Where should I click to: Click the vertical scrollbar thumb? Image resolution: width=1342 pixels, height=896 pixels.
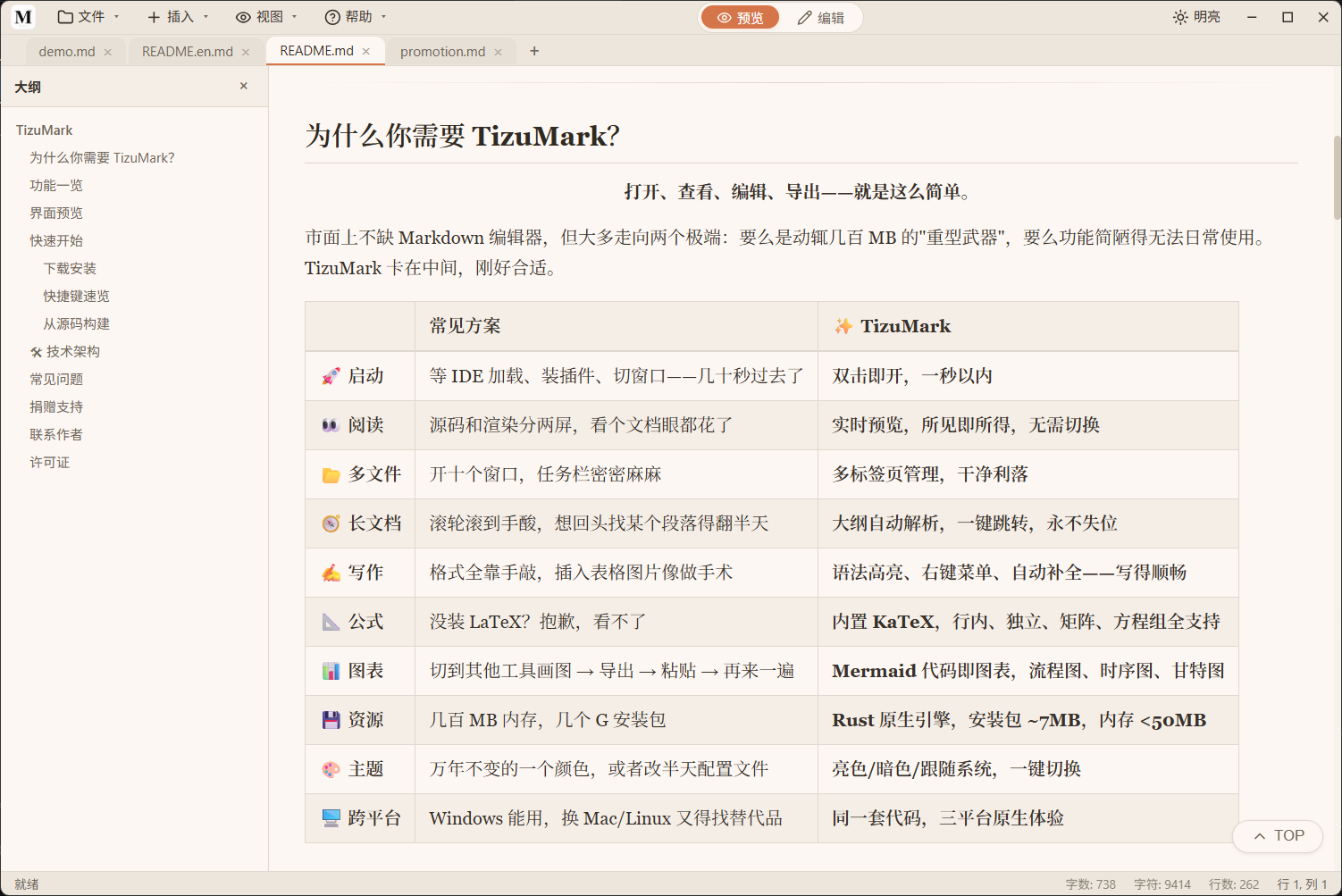[1337, 177]
